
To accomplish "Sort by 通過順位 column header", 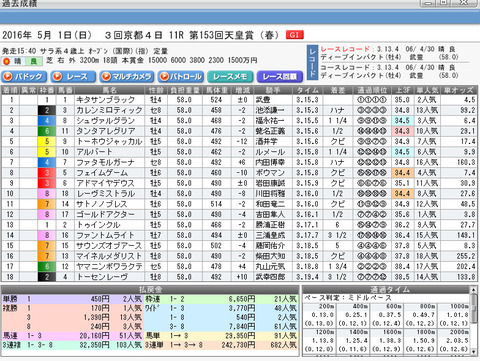I will [x=372, y=90].
